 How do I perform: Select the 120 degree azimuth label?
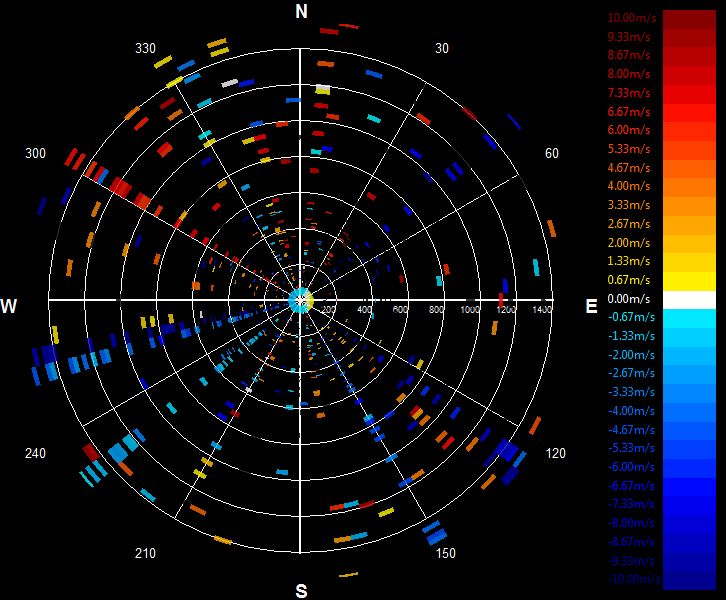556,453
